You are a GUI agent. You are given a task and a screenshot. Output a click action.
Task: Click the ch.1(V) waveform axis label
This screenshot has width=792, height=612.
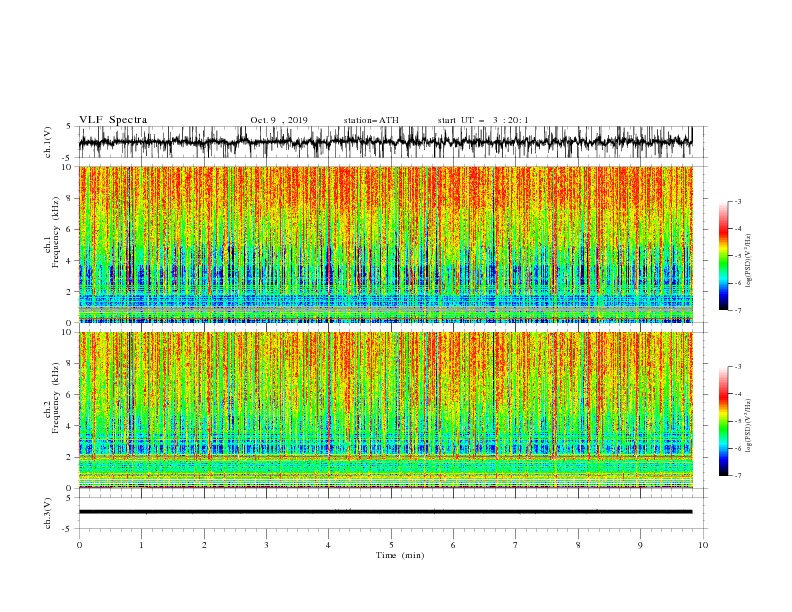[x=48, y=142]
